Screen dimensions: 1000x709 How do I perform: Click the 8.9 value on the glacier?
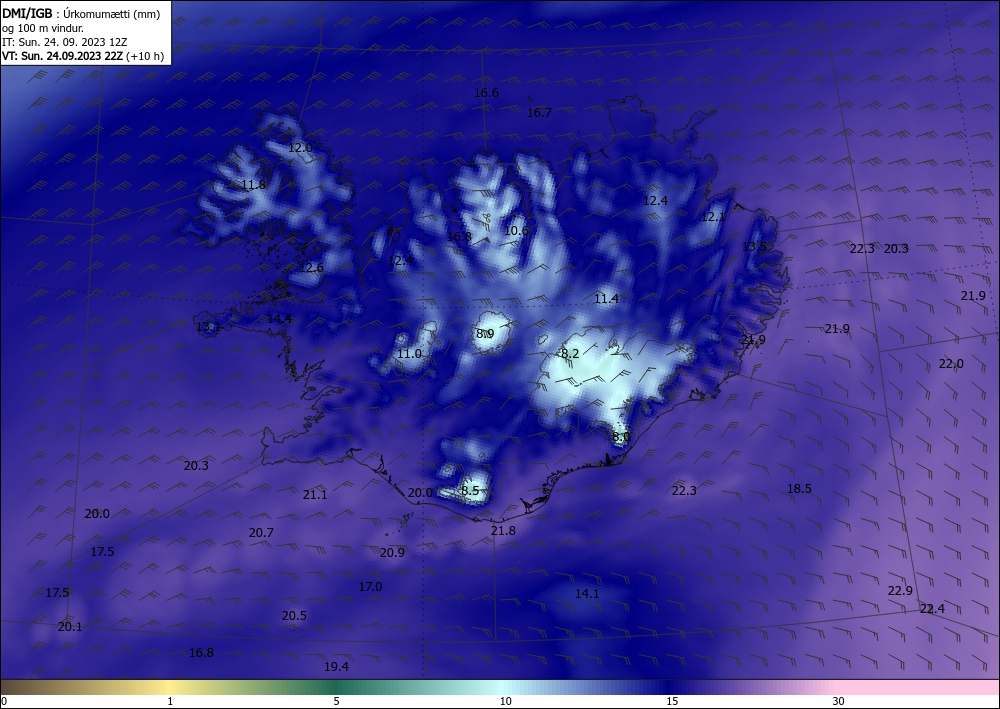point(485,333)
